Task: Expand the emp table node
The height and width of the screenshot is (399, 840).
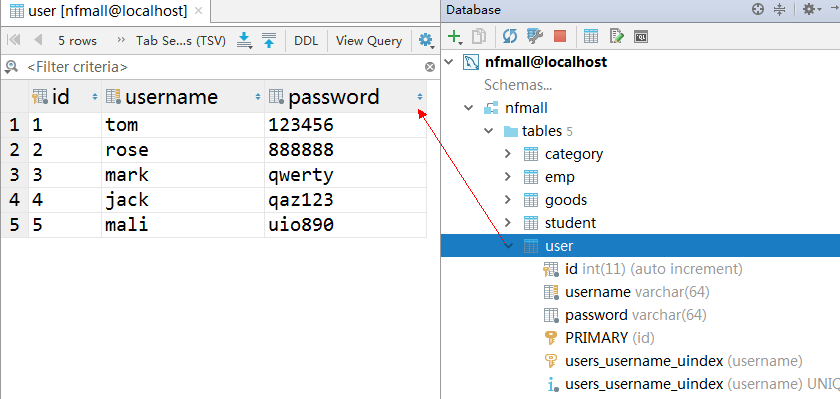Action: coord(508,177)
